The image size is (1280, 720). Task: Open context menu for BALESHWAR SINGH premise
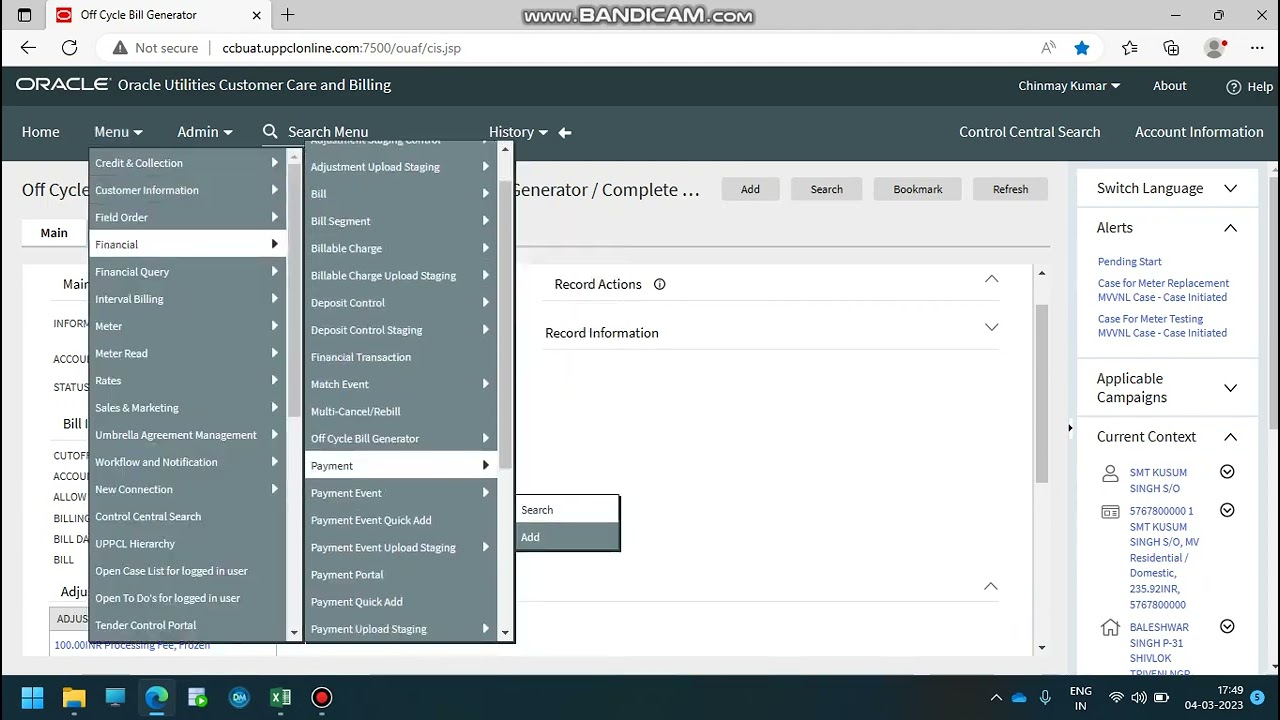1227,627
